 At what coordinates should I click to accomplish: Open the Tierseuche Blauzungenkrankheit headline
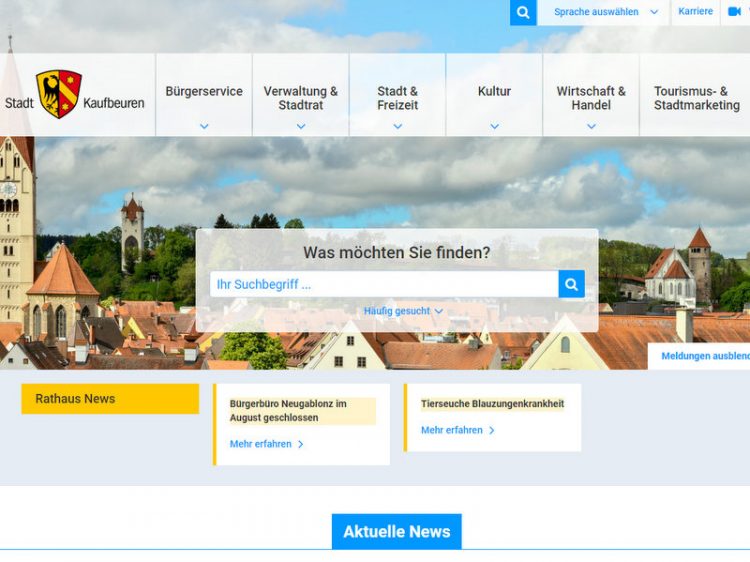point(492,404)
